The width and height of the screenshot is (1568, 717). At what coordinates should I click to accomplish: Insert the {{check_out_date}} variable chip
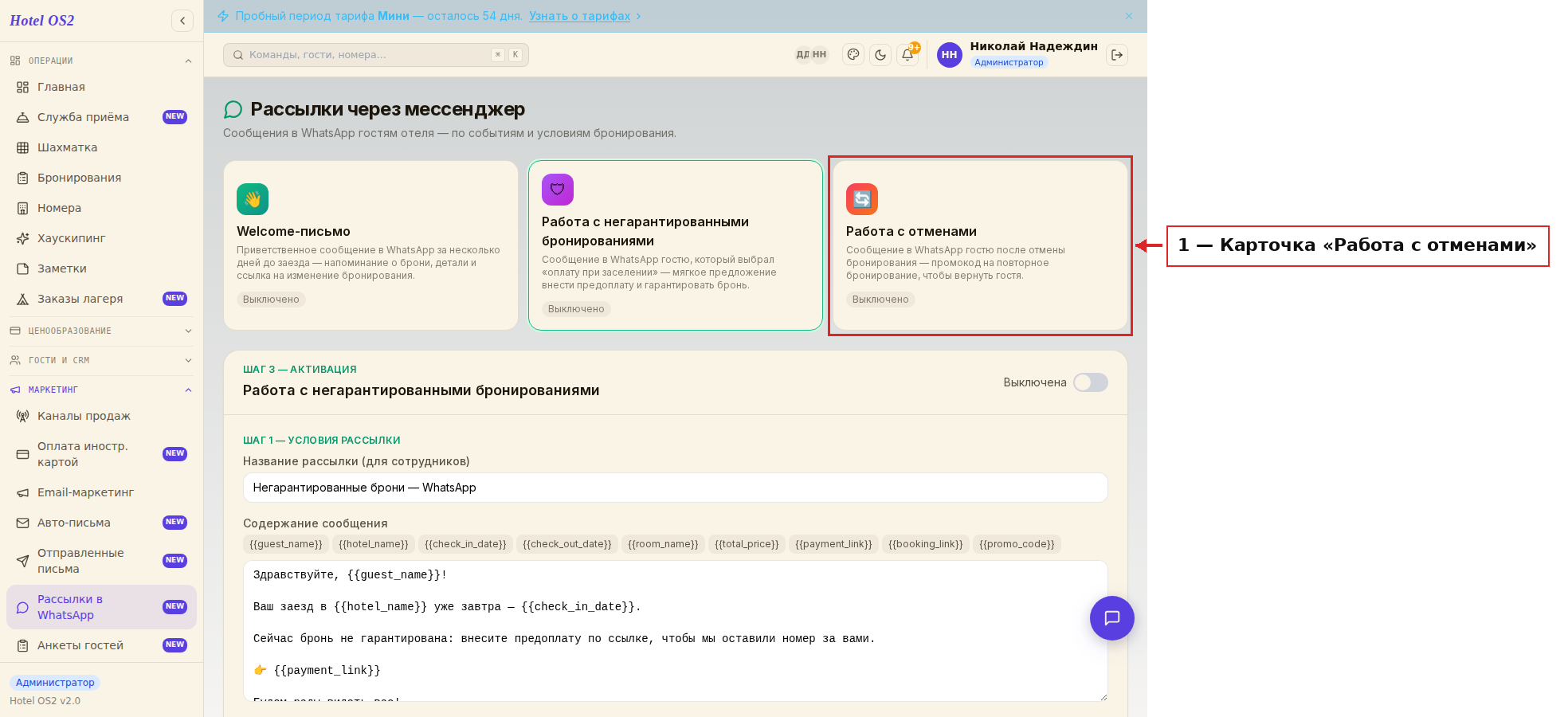click(x=567, y=544)
